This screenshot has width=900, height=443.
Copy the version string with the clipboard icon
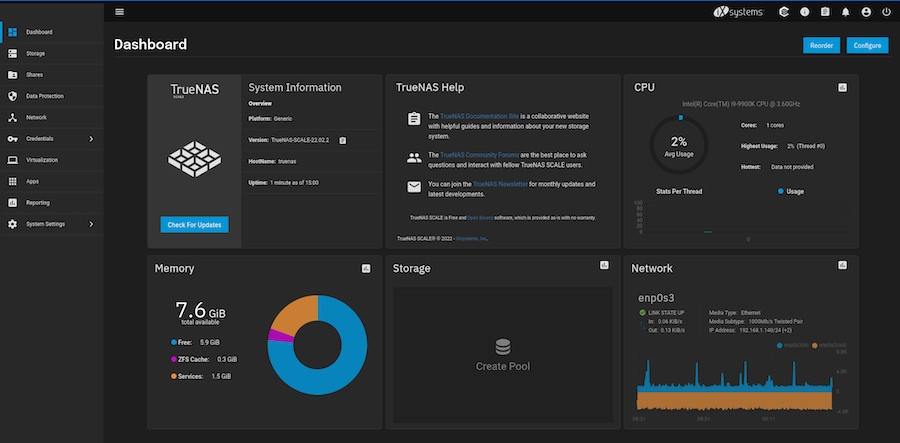(x=342, y=140)
